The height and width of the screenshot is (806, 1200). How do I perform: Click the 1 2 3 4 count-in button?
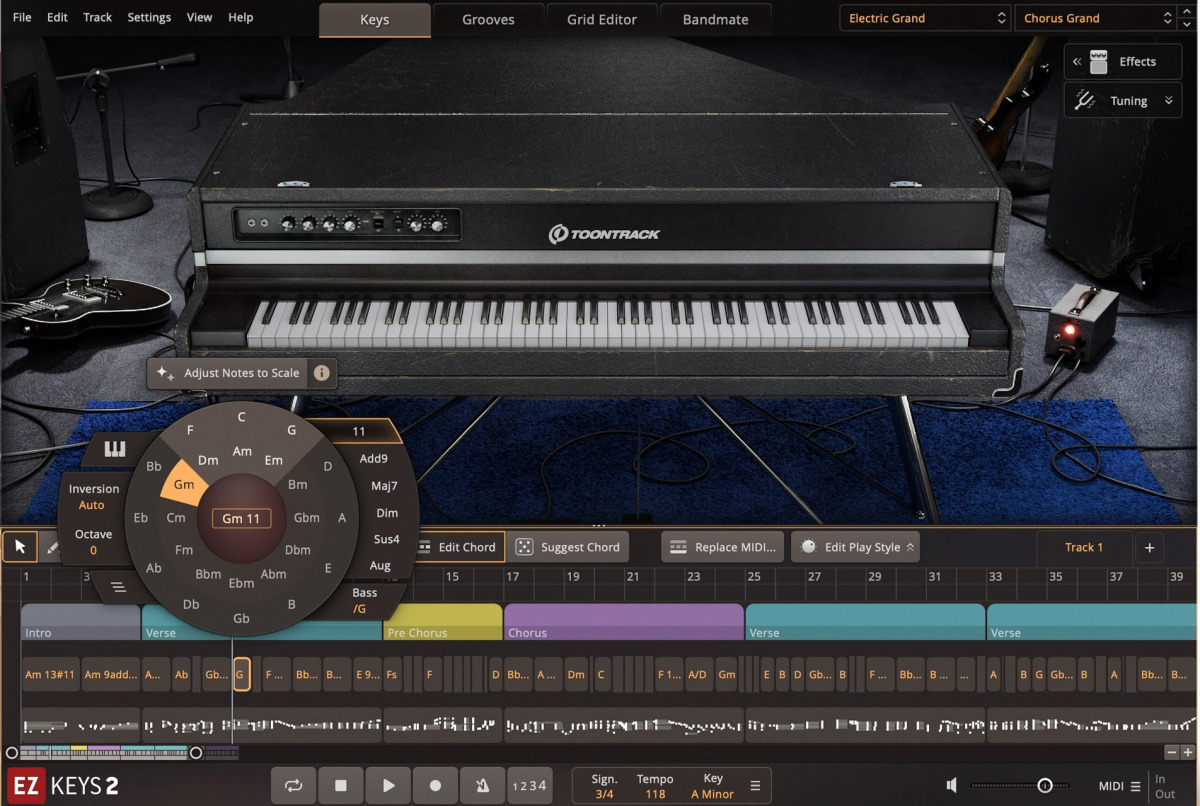530,785
